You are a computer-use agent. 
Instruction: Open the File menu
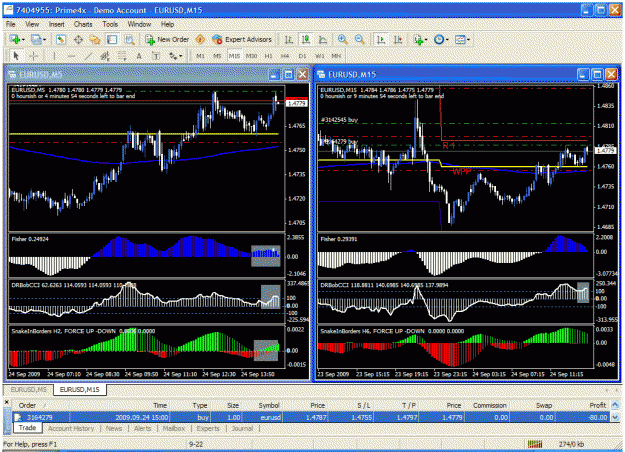point(11,24)
